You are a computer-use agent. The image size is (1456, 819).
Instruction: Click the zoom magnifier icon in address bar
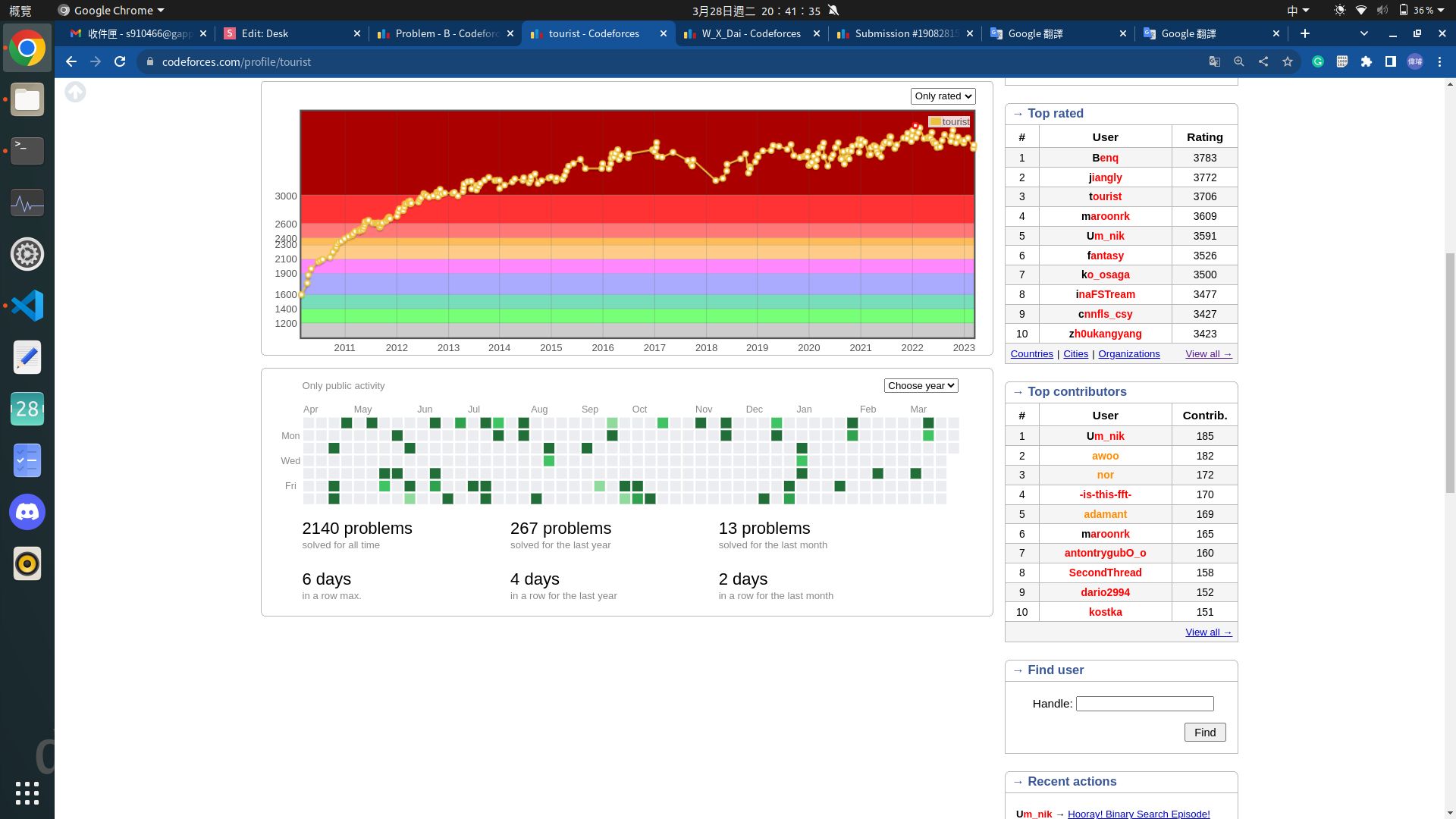coord(1239,62)
